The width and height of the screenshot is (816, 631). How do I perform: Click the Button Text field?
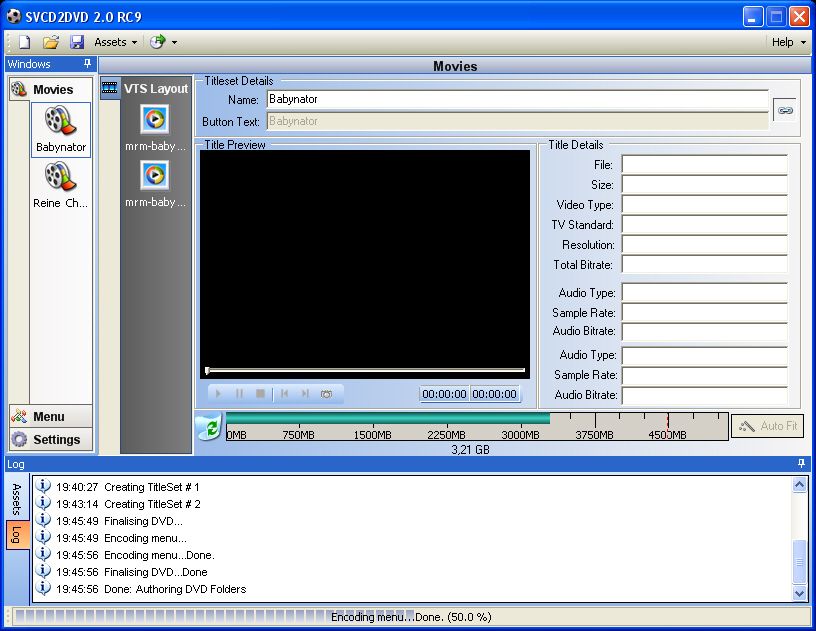coord(518,121)
